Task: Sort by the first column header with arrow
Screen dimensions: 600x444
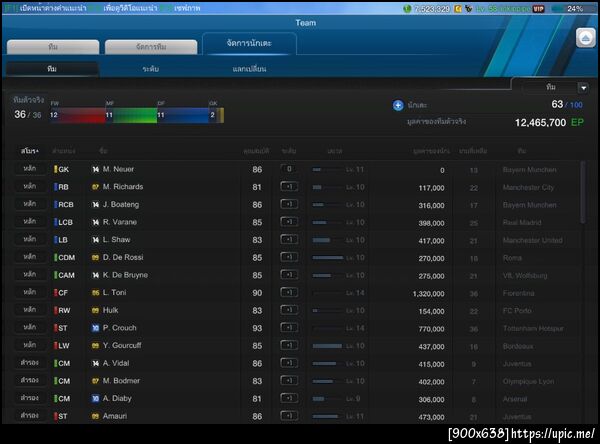Action: pos(29,151)
